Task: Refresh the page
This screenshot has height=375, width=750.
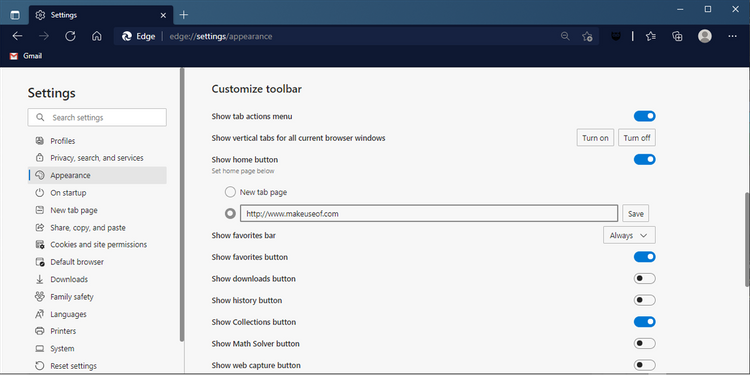Action: coord(70,36)
